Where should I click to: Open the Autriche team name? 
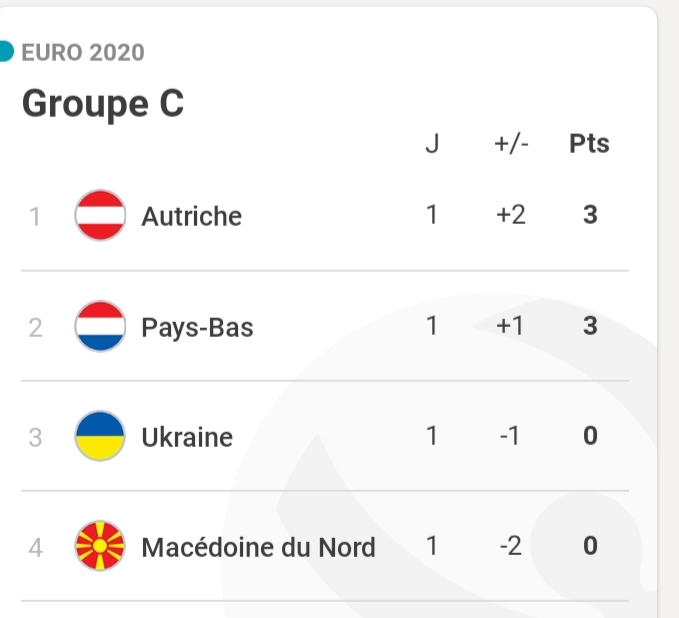(192, 217)
